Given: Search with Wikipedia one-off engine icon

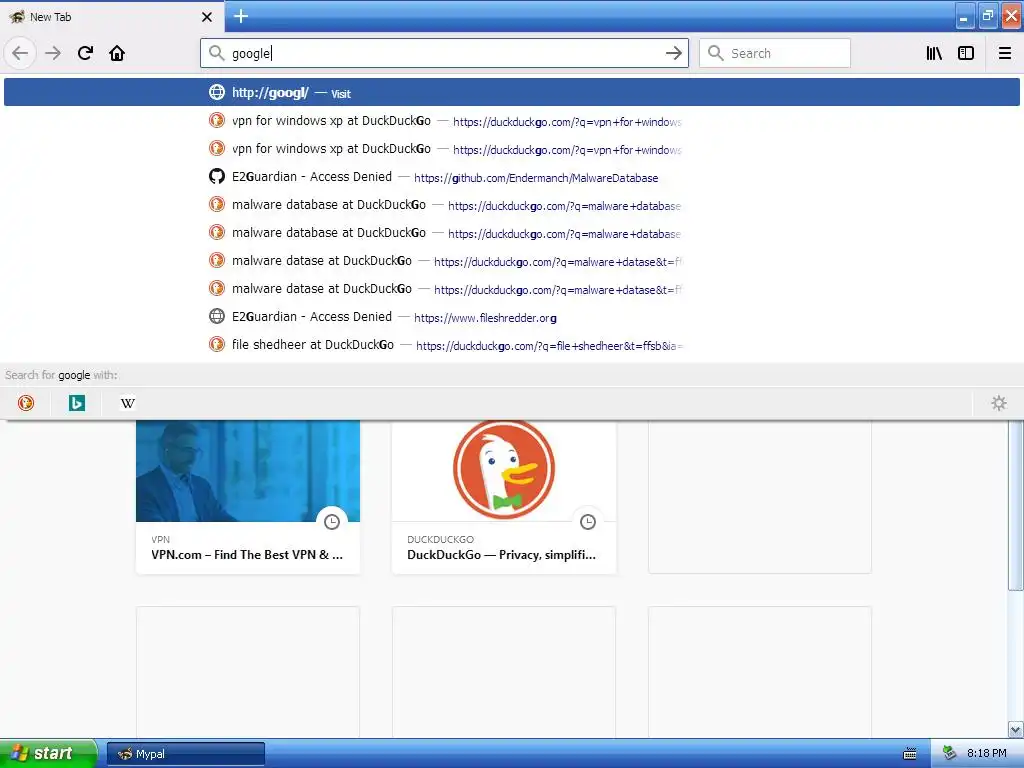Looking at the screenshot, I should [x=127, y=403].
